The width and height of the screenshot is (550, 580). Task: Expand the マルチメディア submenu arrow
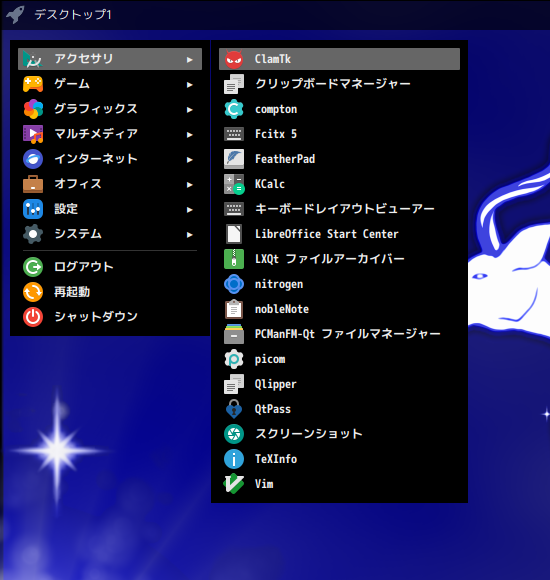click(x=190, y=135)
